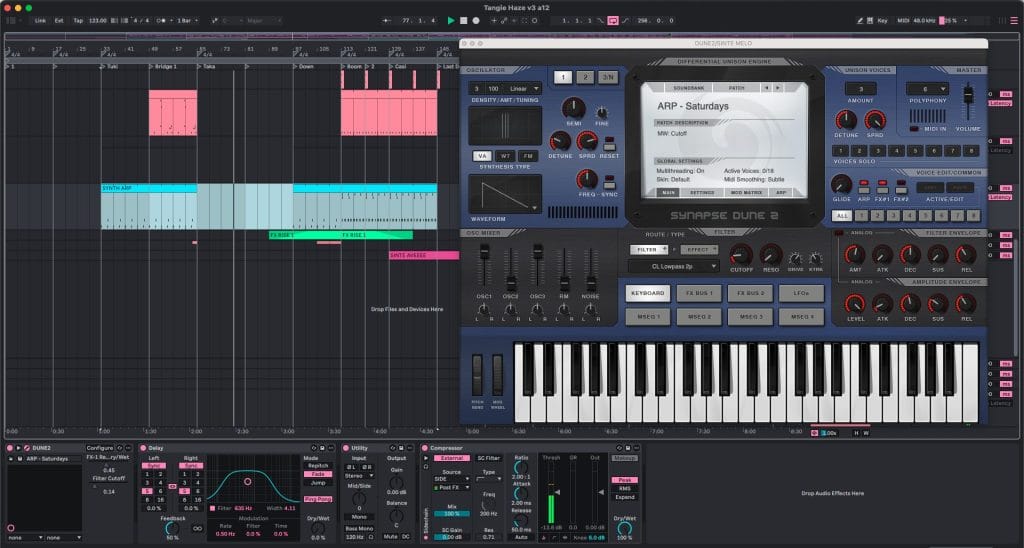Choose VA synthesis type
This screenshot has width=1024, height=548.
coord(482,156)
